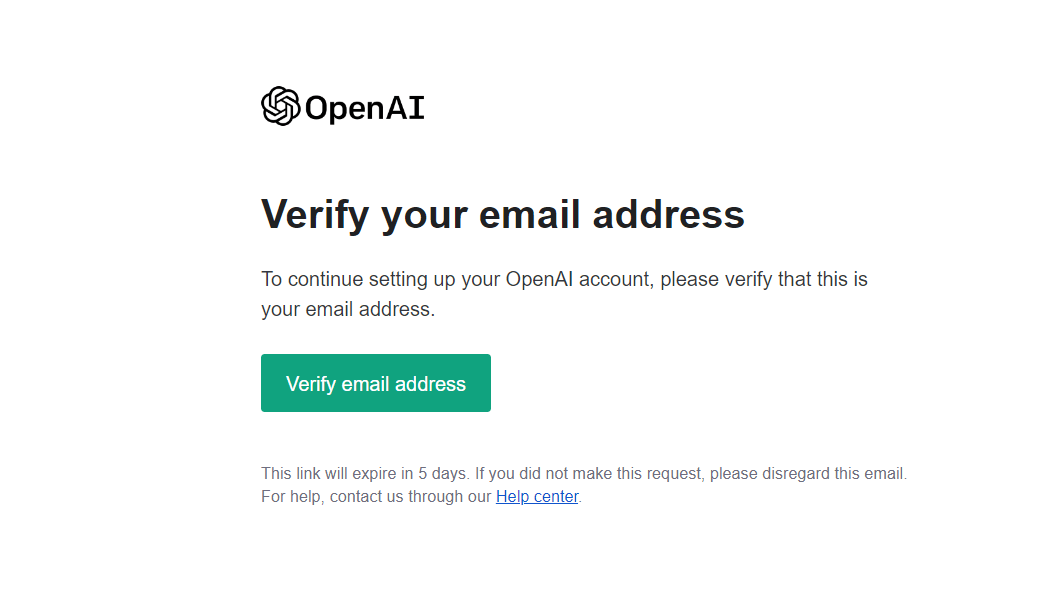This screenshot has height=595, width=1047.
Task: Click "please disregard this email" text
Action: coord(807,473)
